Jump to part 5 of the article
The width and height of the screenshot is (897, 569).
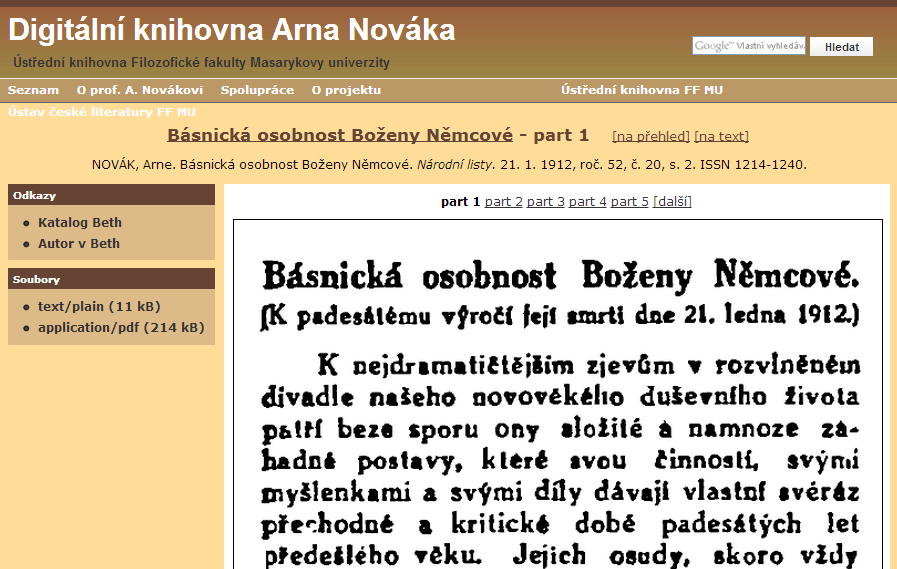[x=630, y=201]
